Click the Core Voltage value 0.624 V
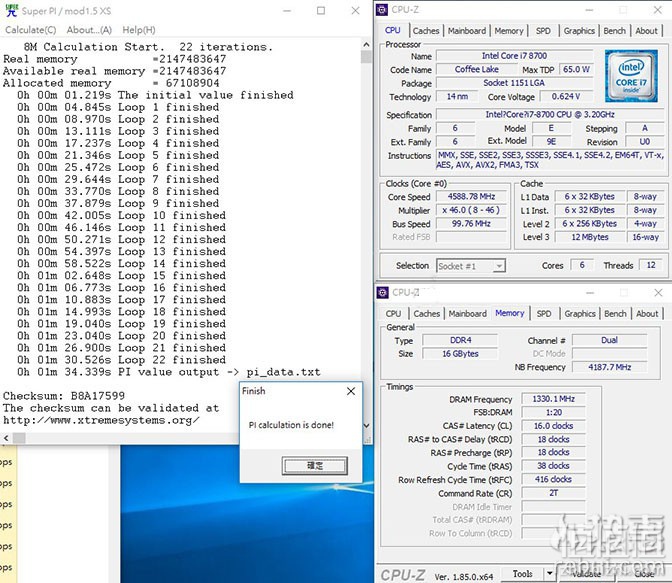Viewport: 672px width, 583px height. 566,96
